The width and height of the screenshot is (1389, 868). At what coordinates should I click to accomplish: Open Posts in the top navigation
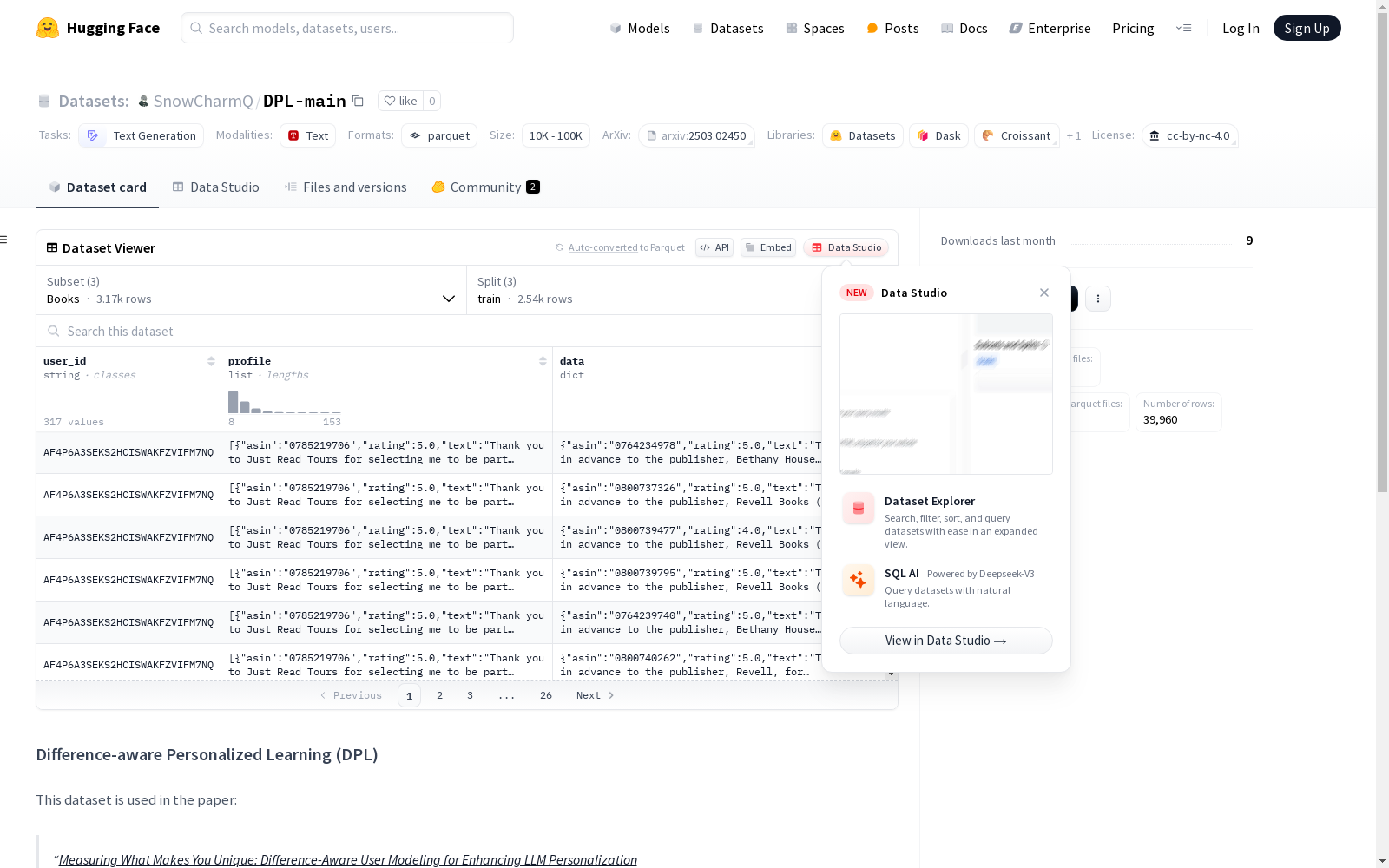point(892,28)
